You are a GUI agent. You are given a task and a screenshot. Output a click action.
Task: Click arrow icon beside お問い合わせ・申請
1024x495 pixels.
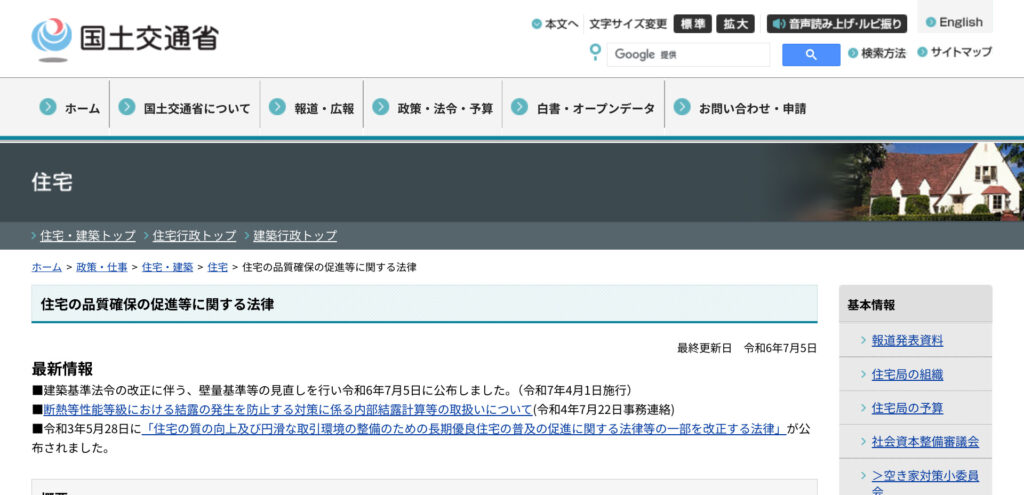682,107
